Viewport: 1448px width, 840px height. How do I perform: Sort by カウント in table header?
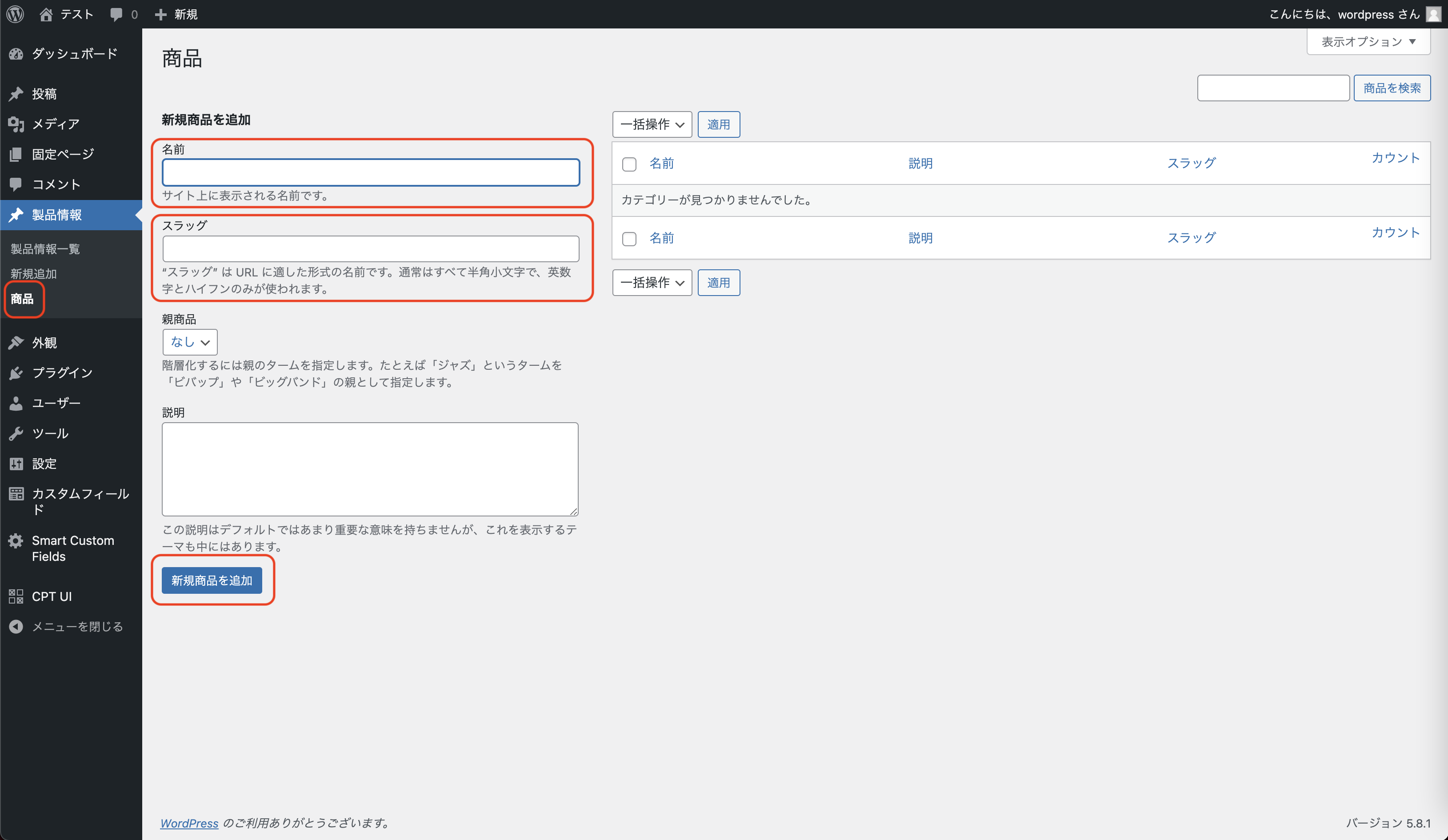pyautogui.click(x=1396, y=158)
